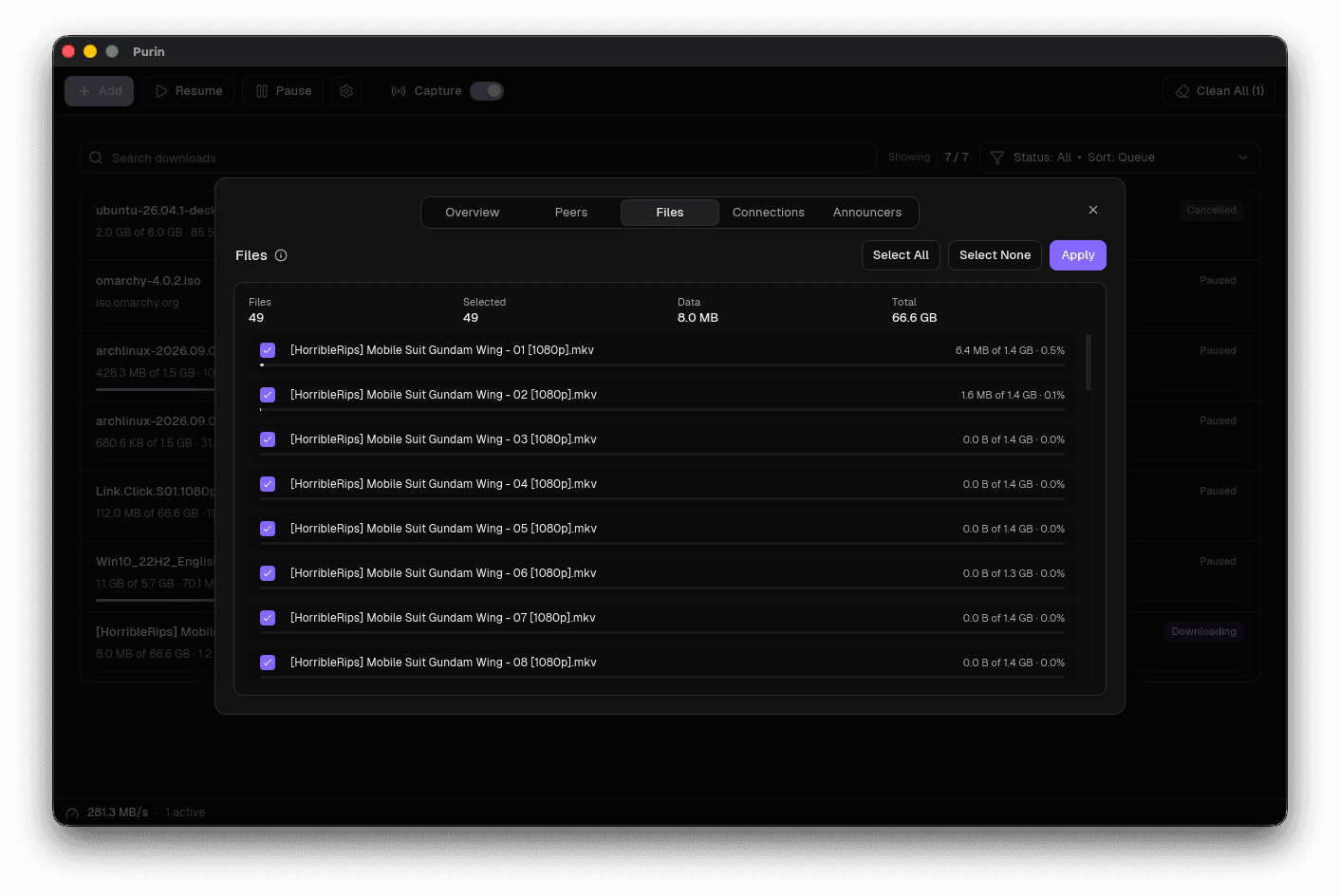
Task: Uncheck Gundam Wing - 02 file checkbox
Action: coord(268,395)
